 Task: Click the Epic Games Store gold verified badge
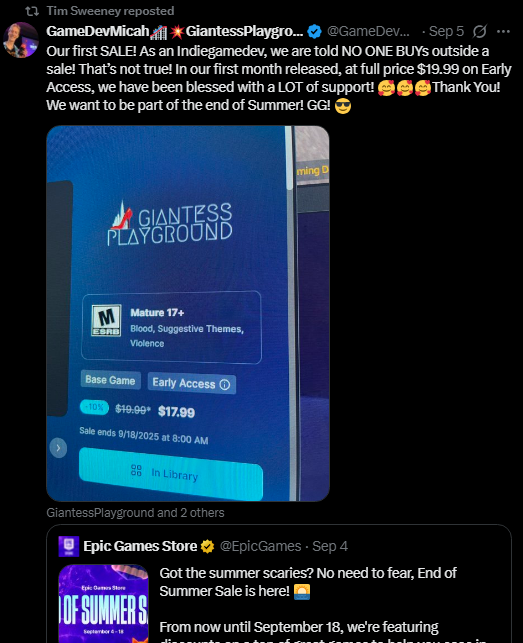click(208, 546)
